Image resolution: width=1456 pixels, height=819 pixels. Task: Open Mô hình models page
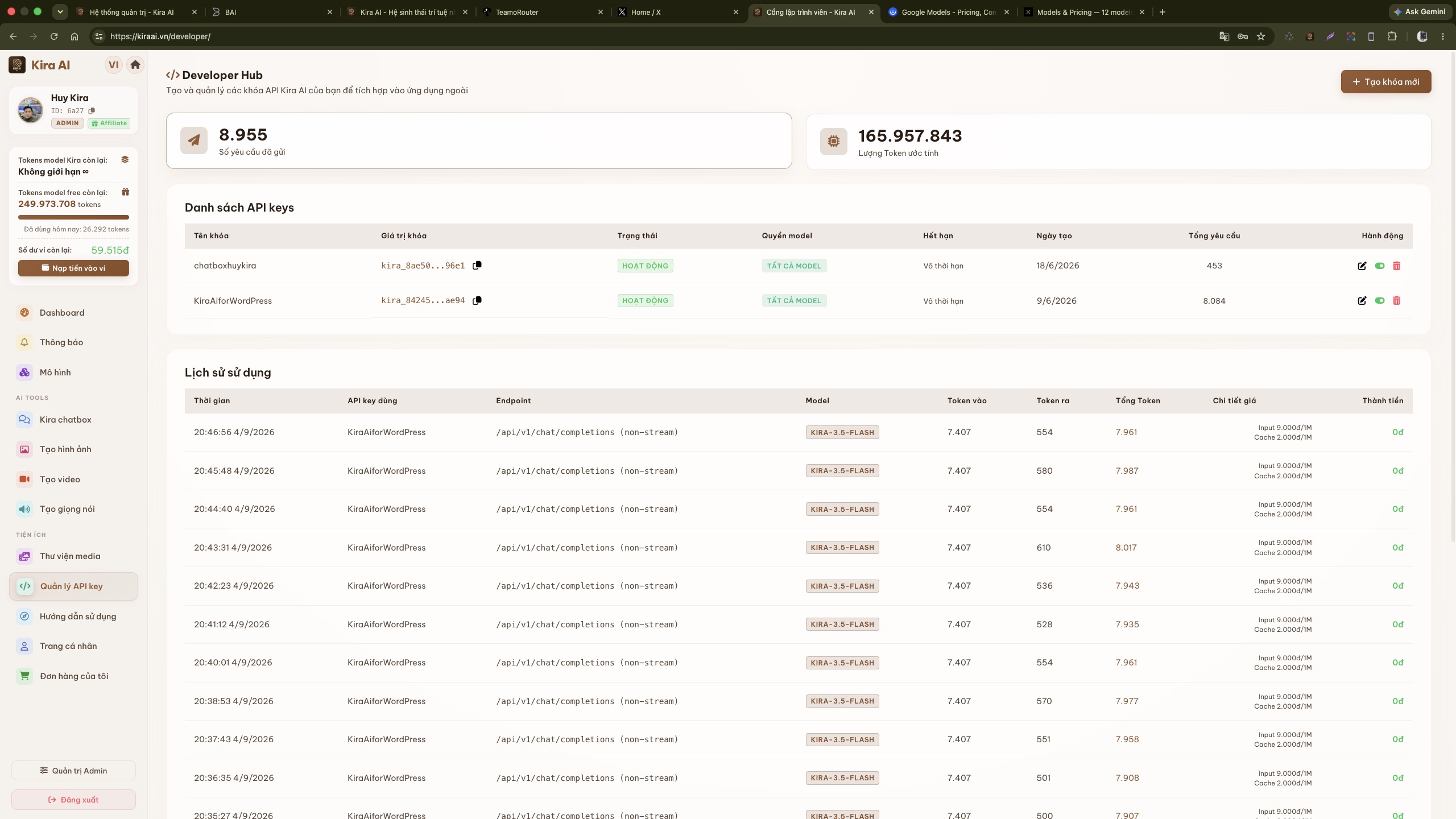click(x=73, y=373)
